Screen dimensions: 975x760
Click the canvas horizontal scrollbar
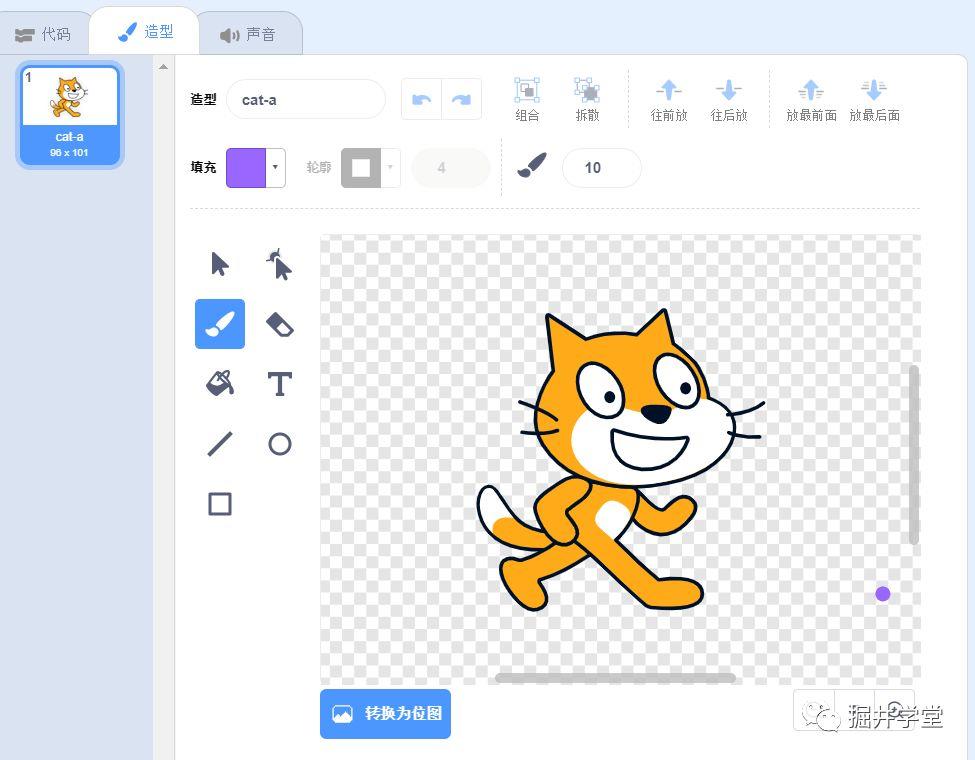(616, 678)
